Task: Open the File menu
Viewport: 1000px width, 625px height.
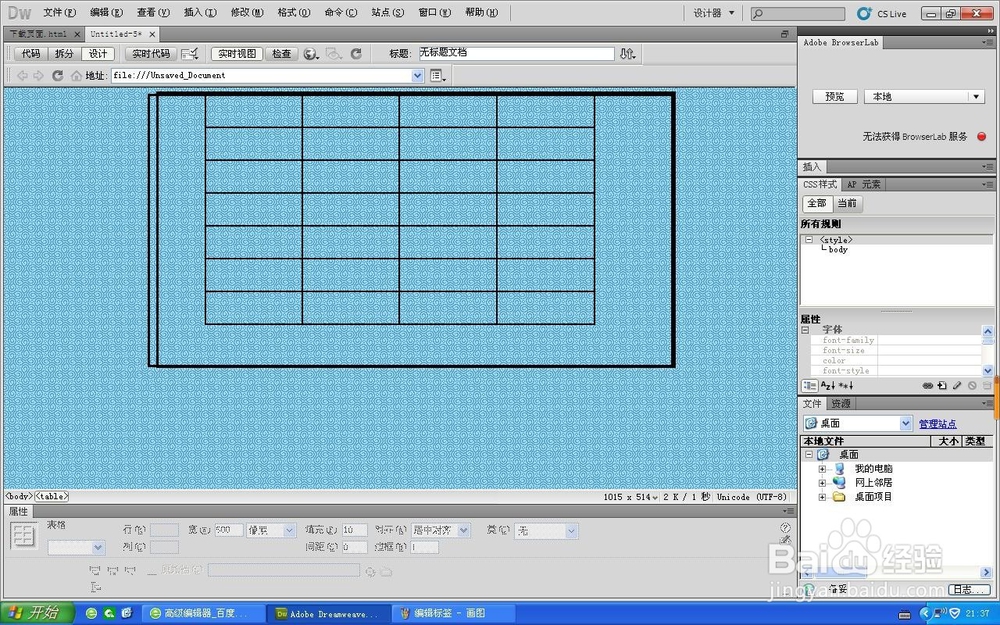Action: [59, 12]
